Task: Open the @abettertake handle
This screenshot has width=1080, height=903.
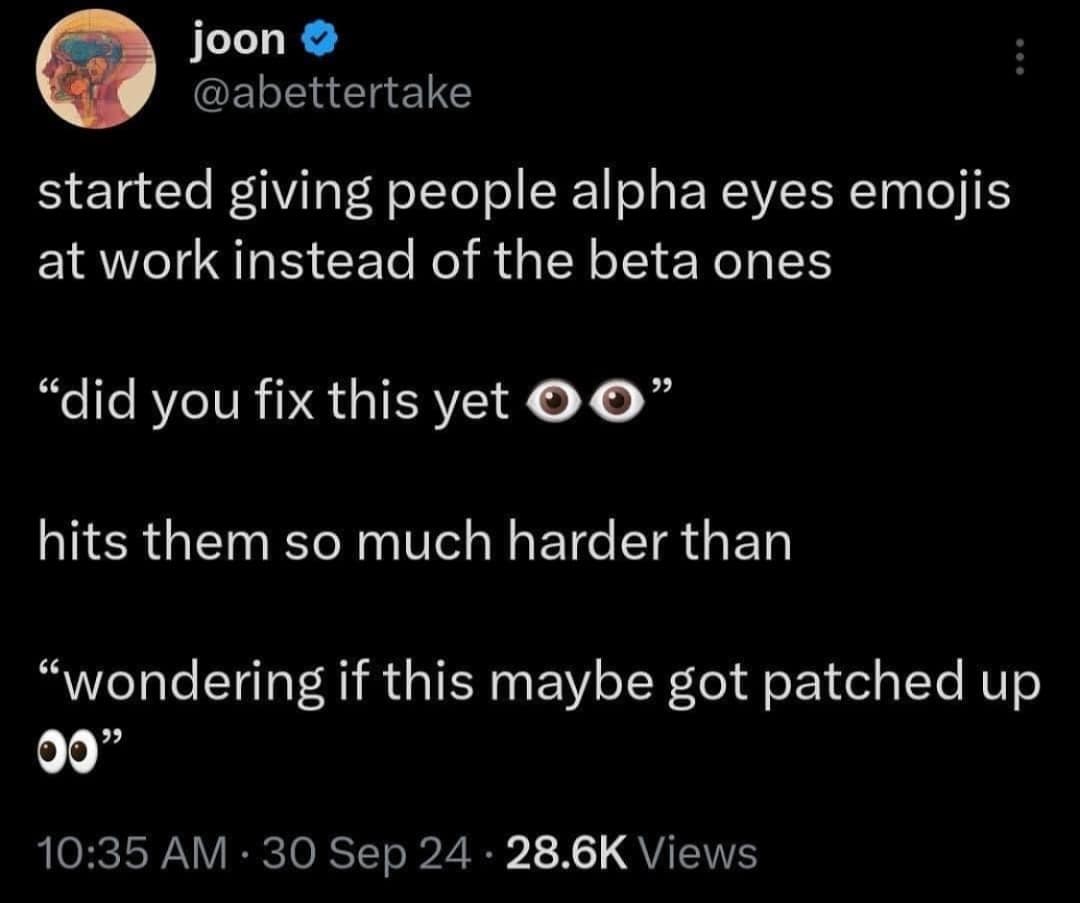Action: [x=330, y=93]
